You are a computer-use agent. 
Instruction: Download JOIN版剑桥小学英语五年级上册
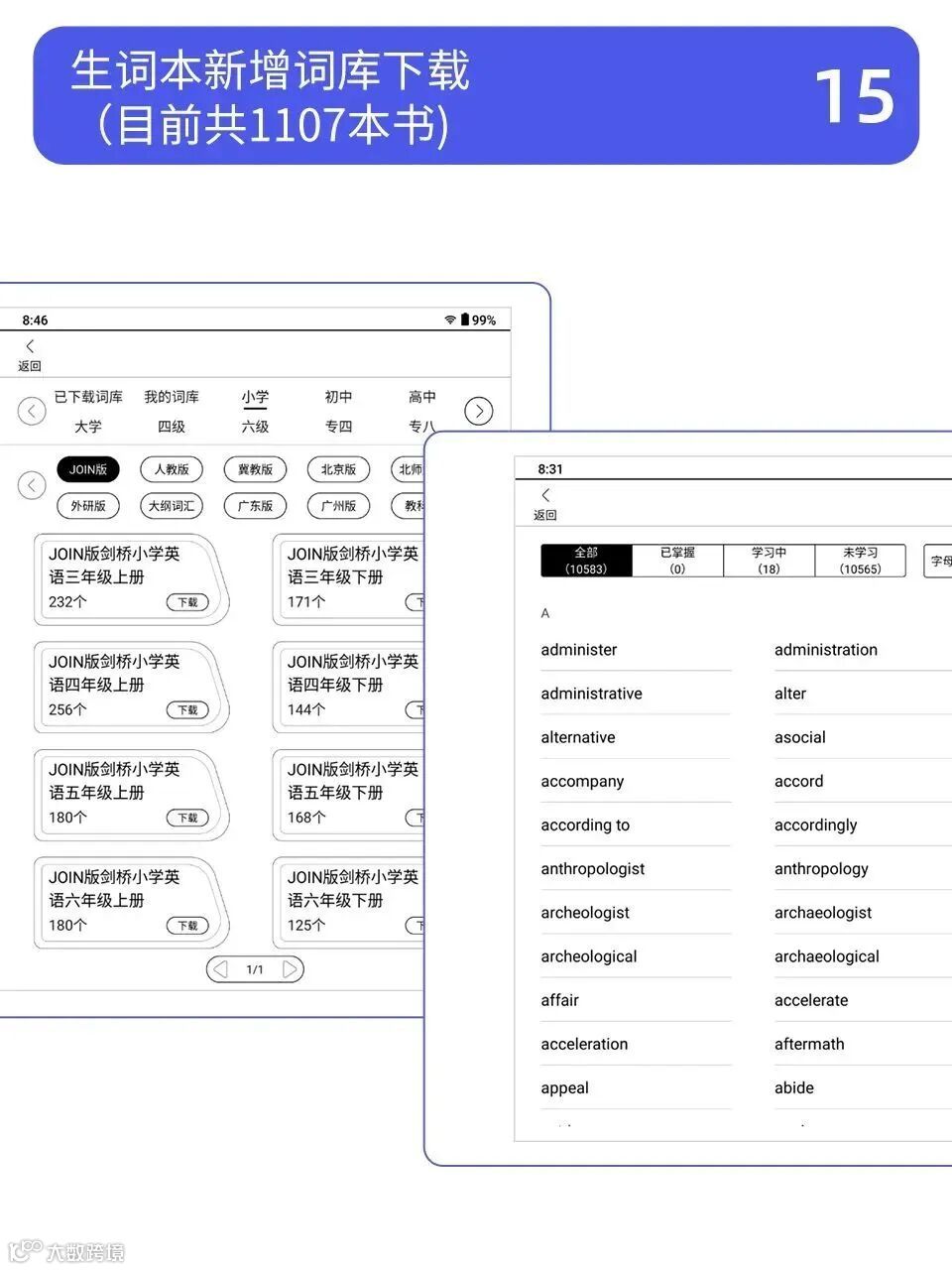pyautogui.click(x=187, y=819)
